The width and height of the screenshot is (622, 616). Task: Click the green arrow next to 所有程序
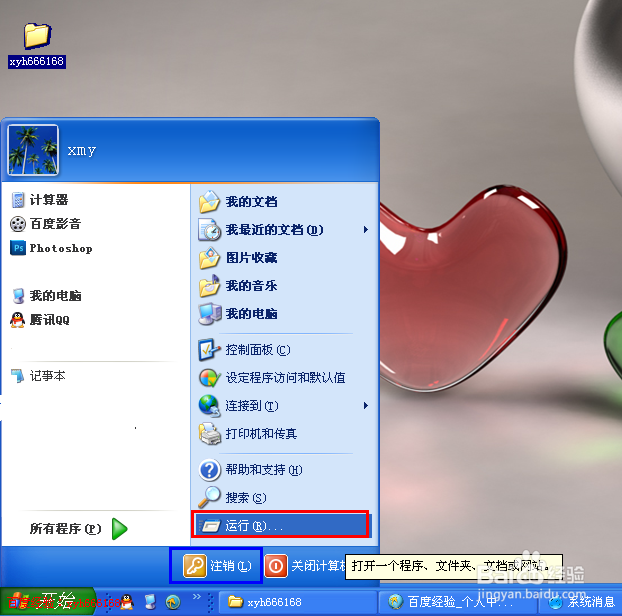click(x=119, y=529)
